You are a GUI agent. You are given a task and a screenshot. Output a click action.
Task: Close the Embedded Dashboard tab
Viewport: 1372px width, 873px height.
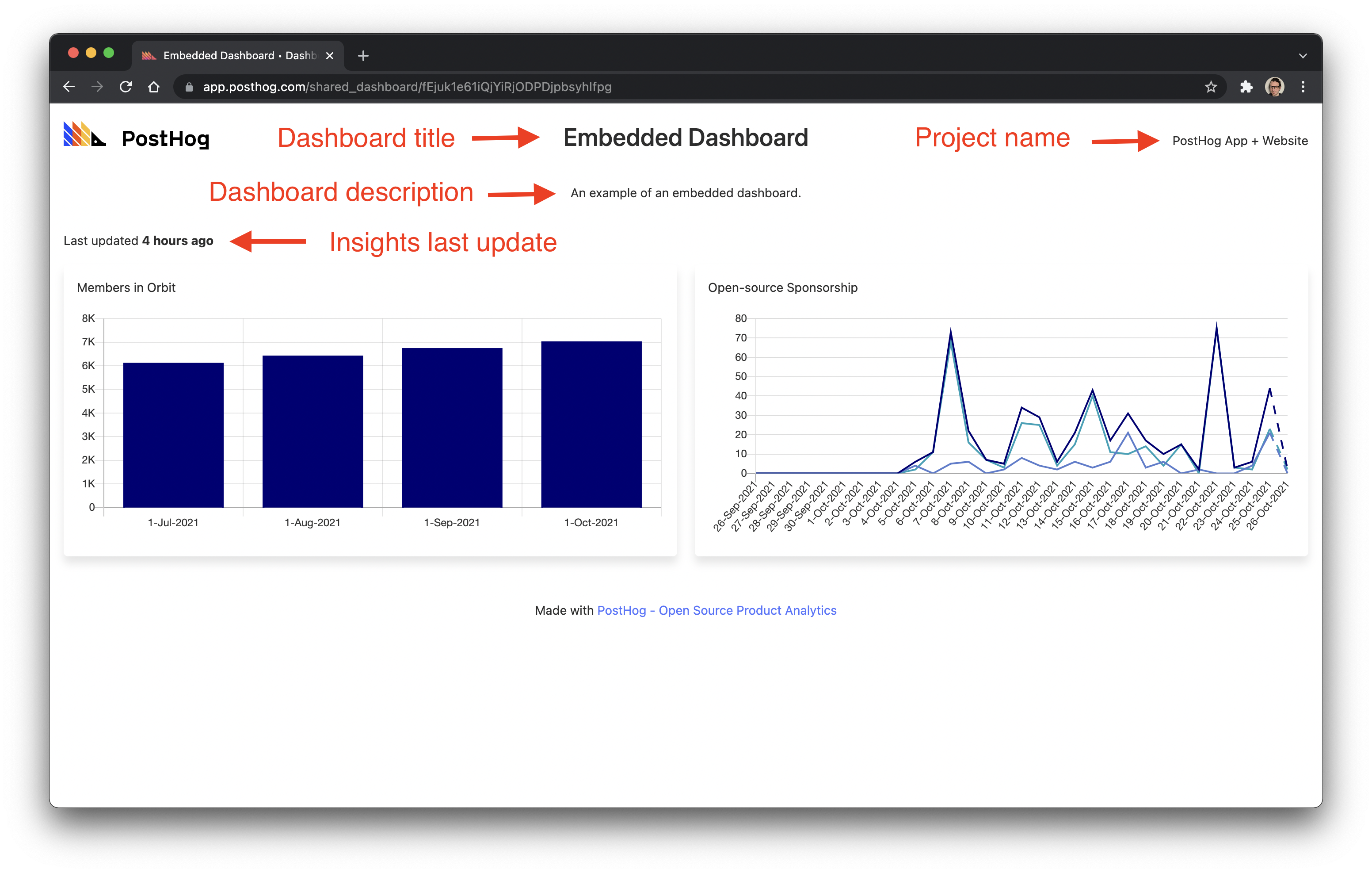click(329, 56)
